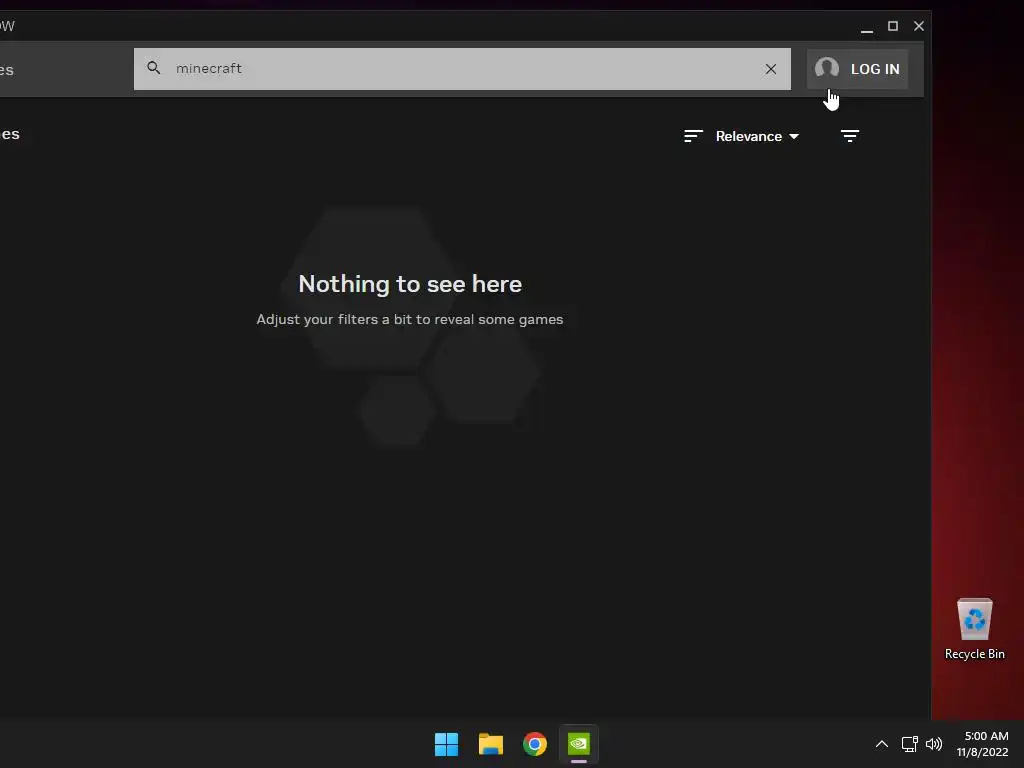Screen dimensions: 1024x768
Task: Open File Explorer from the taskbar
Action: tap(490, 744)
